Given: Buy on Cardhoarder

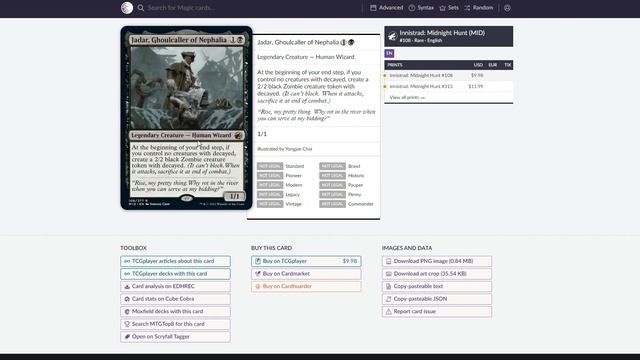Looking at the screenshot, I should pyautogui.click(x=306, y=287).
